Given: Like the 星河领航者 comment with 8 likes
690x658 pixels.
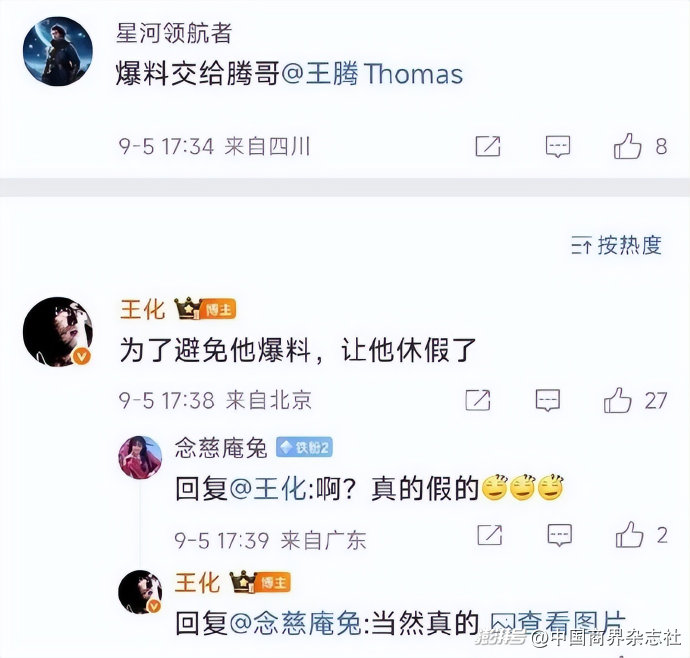Looking at the screenshot, I should point(628,146).
